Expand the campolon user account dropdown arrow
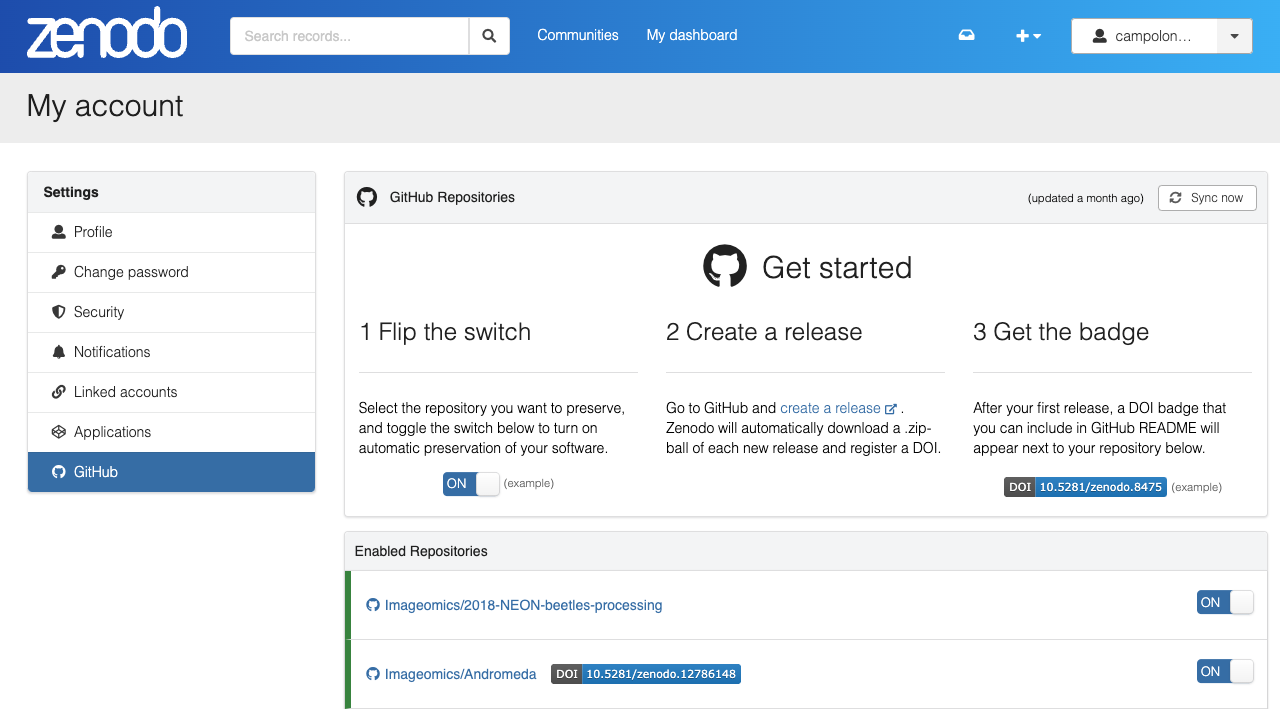 click(1235, 36)
